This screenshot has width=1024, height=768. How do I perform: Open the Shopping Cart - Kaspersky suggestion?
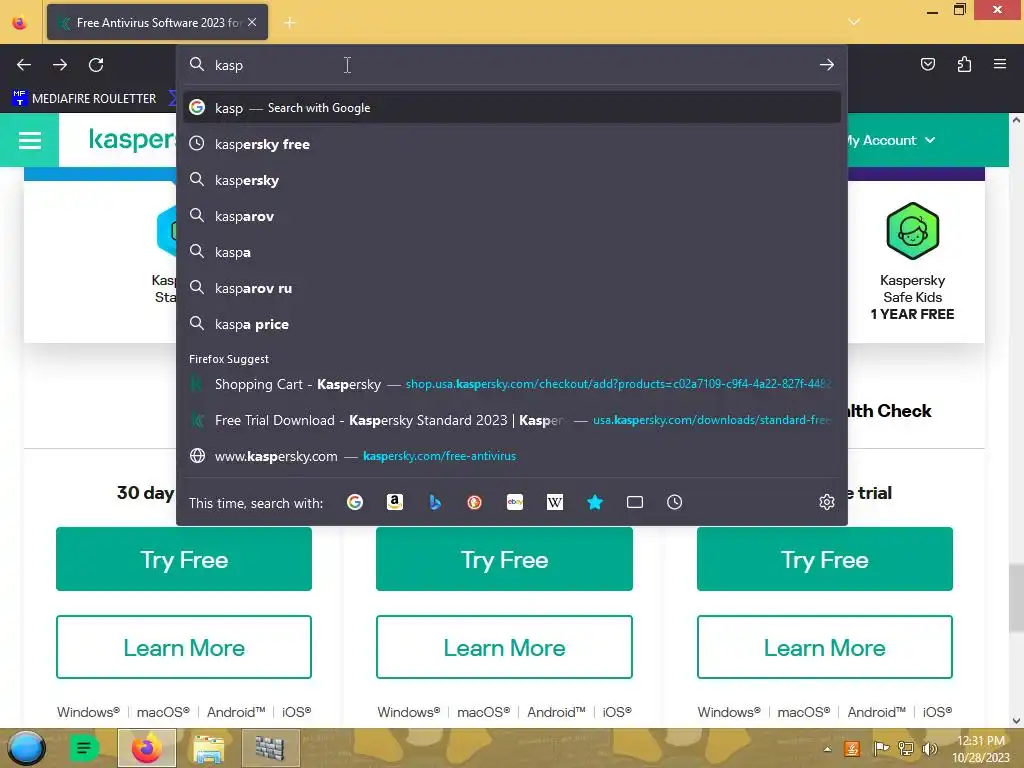click(x=512, y=384)
